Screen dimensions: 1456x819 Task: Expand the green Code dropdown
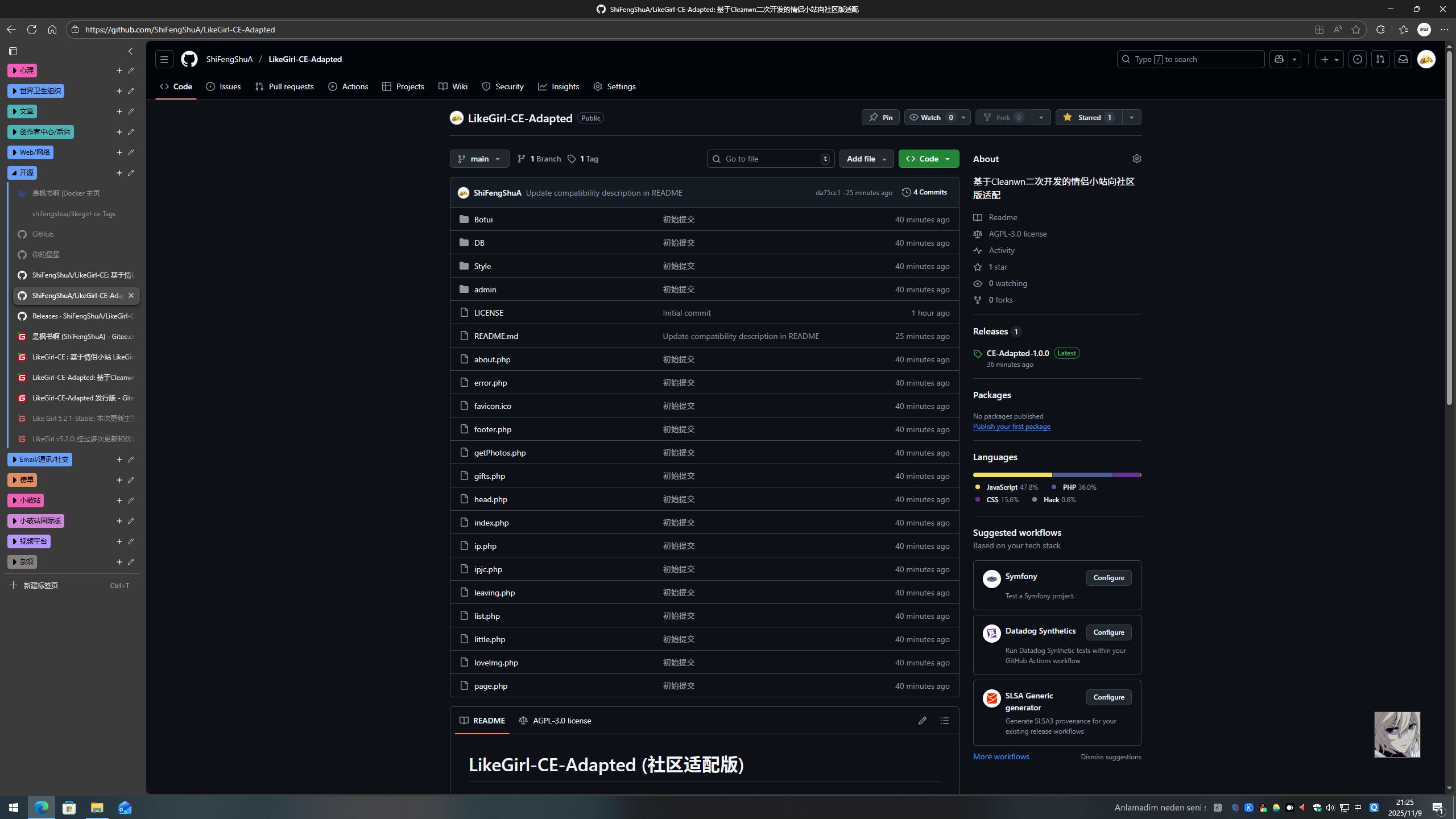(x=928, y=159)
